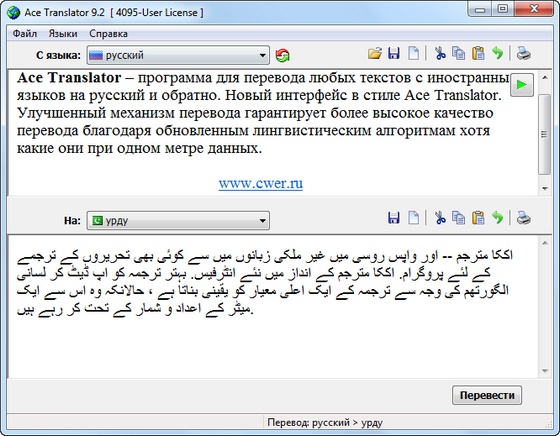Close the Ace Translator window

click(534, 9)
